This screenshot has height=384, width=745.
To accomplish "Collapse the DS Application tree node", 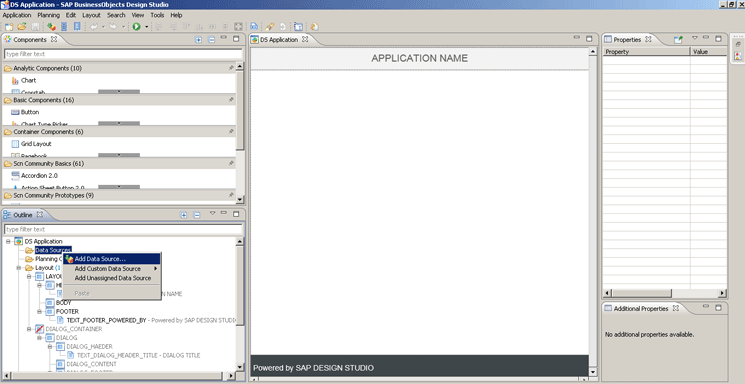I will point(8,241).
